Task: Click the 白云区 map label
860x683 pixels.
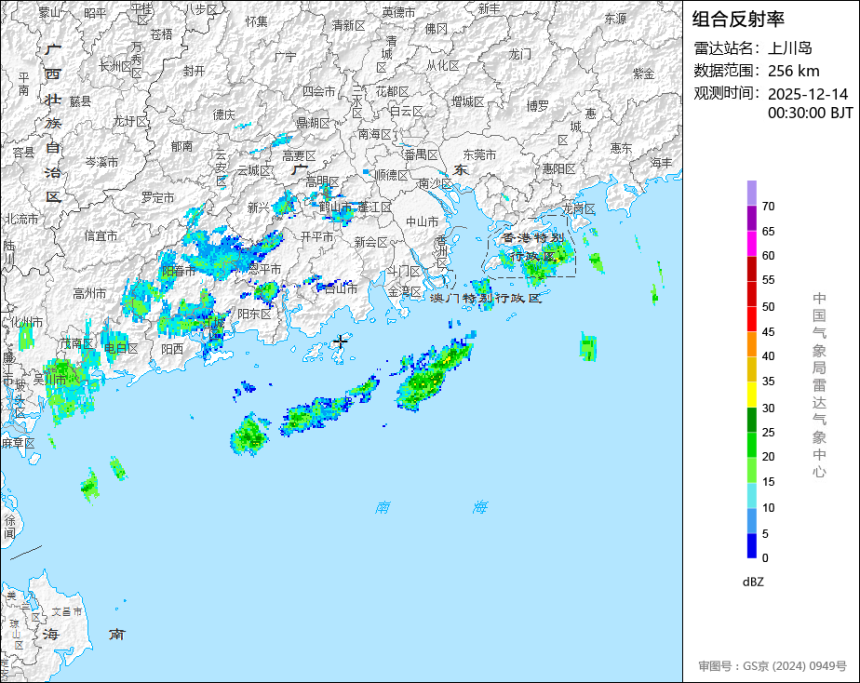Action: [x=406, y=111]
